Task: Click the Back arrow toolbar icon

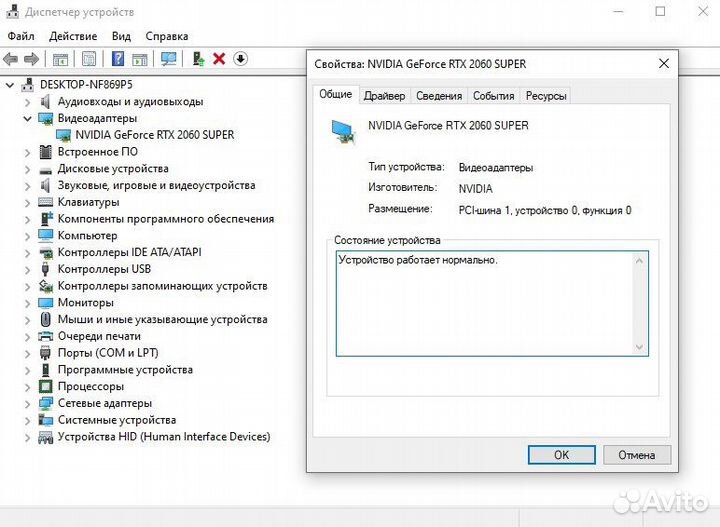Action: coord(10,59)
